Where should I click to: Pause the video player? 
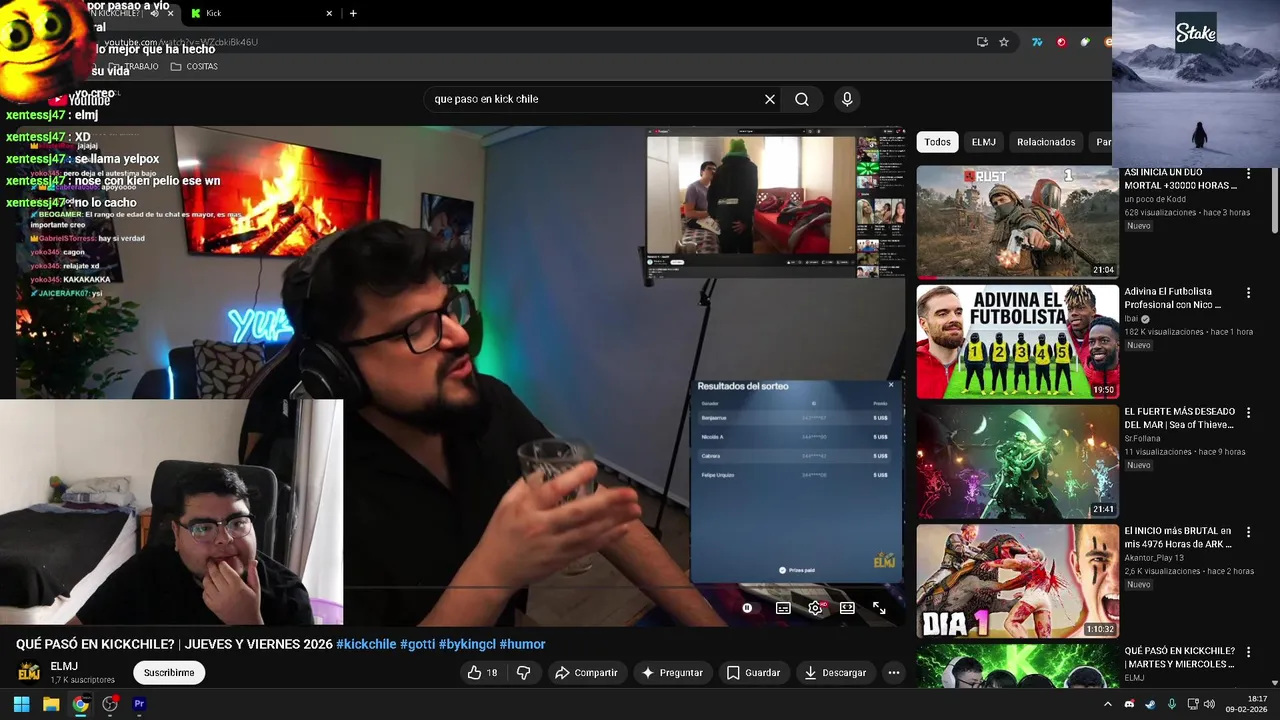click(747, 608)
